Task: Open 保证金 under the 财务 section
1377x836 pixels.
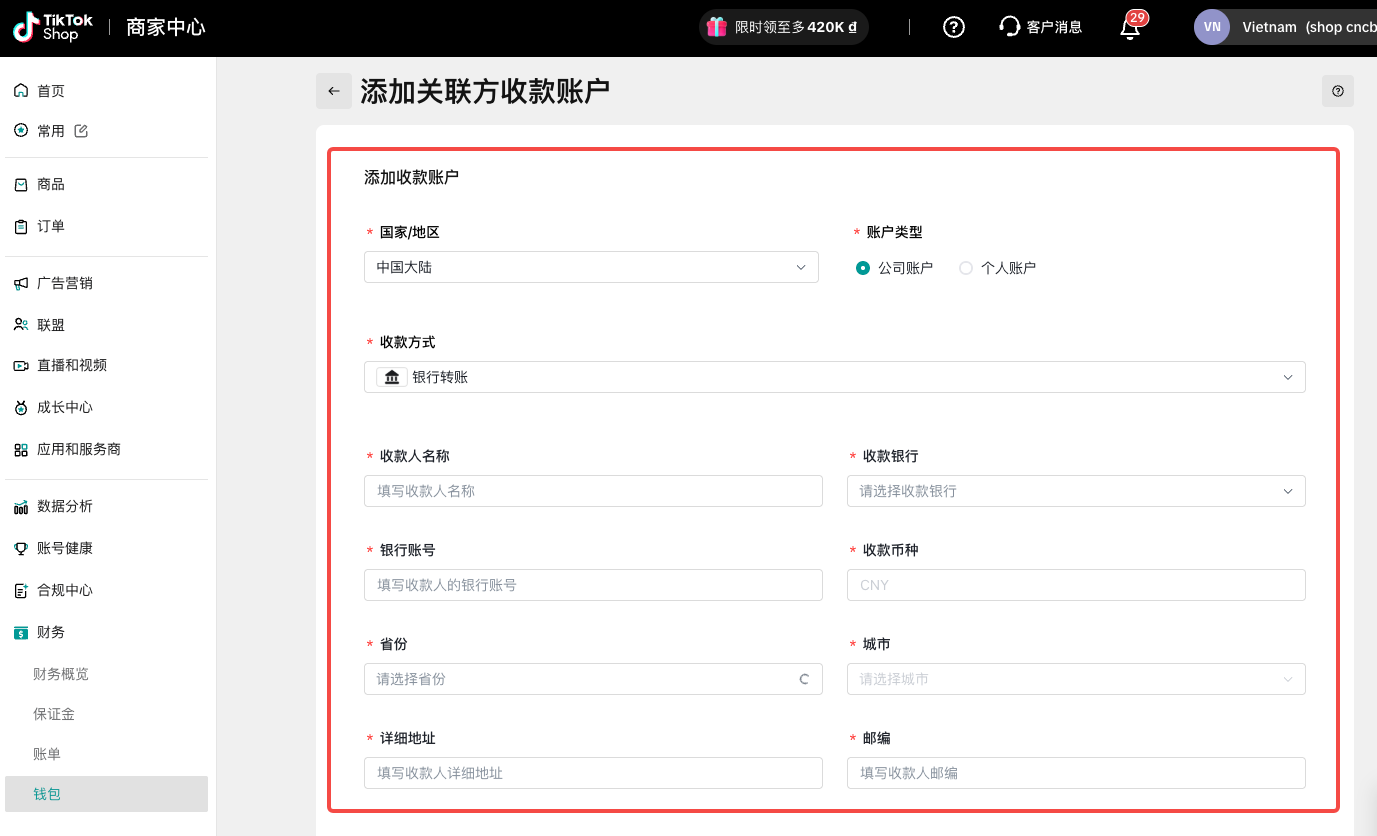Action: (x=54, y=714)
